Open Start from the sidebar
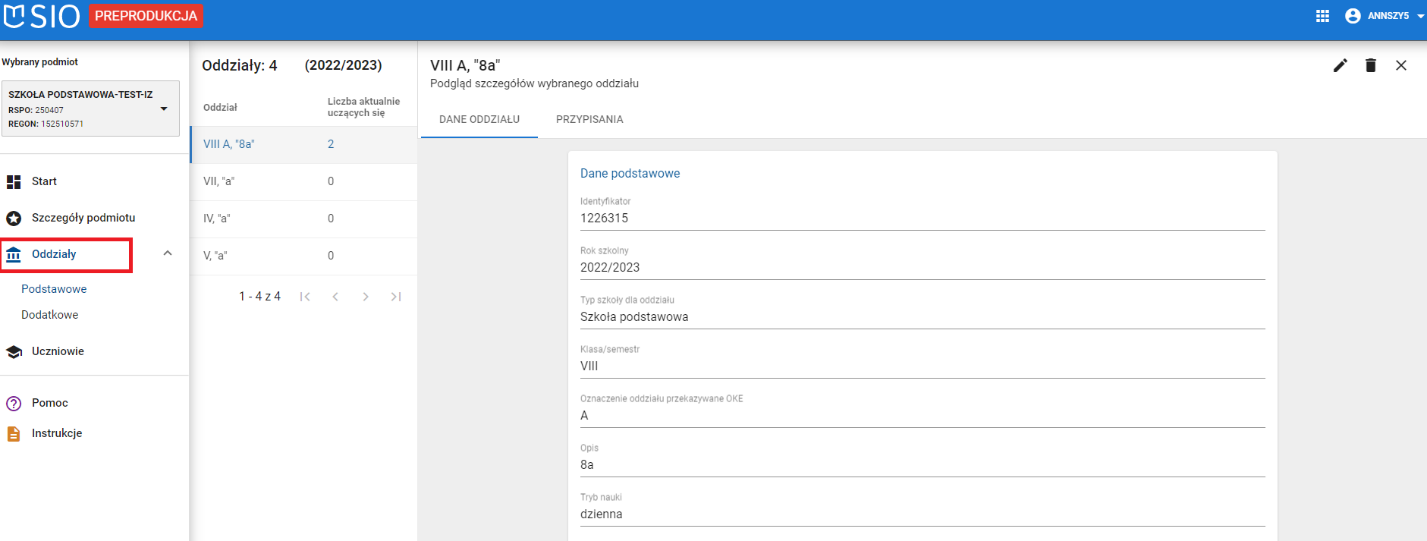The height and width of the screenshot is (541, 1427). tap(44, 182)
